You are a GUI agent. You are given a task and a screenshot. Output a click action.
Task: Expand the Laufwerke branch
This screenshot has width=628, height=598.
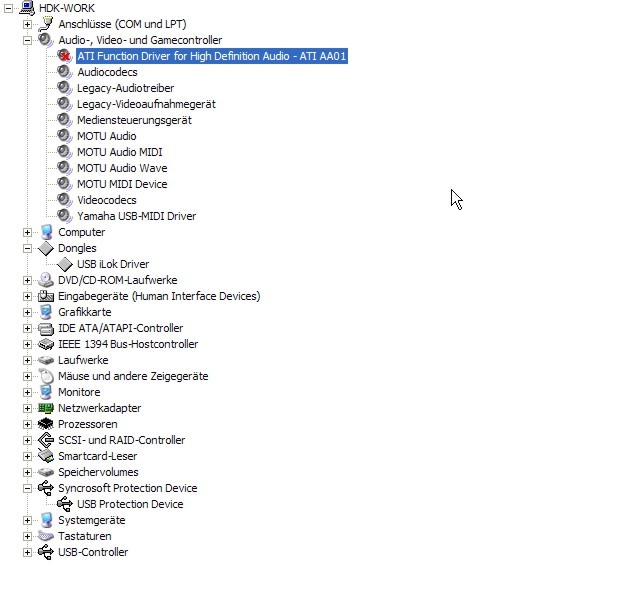(x=27, y=360)
